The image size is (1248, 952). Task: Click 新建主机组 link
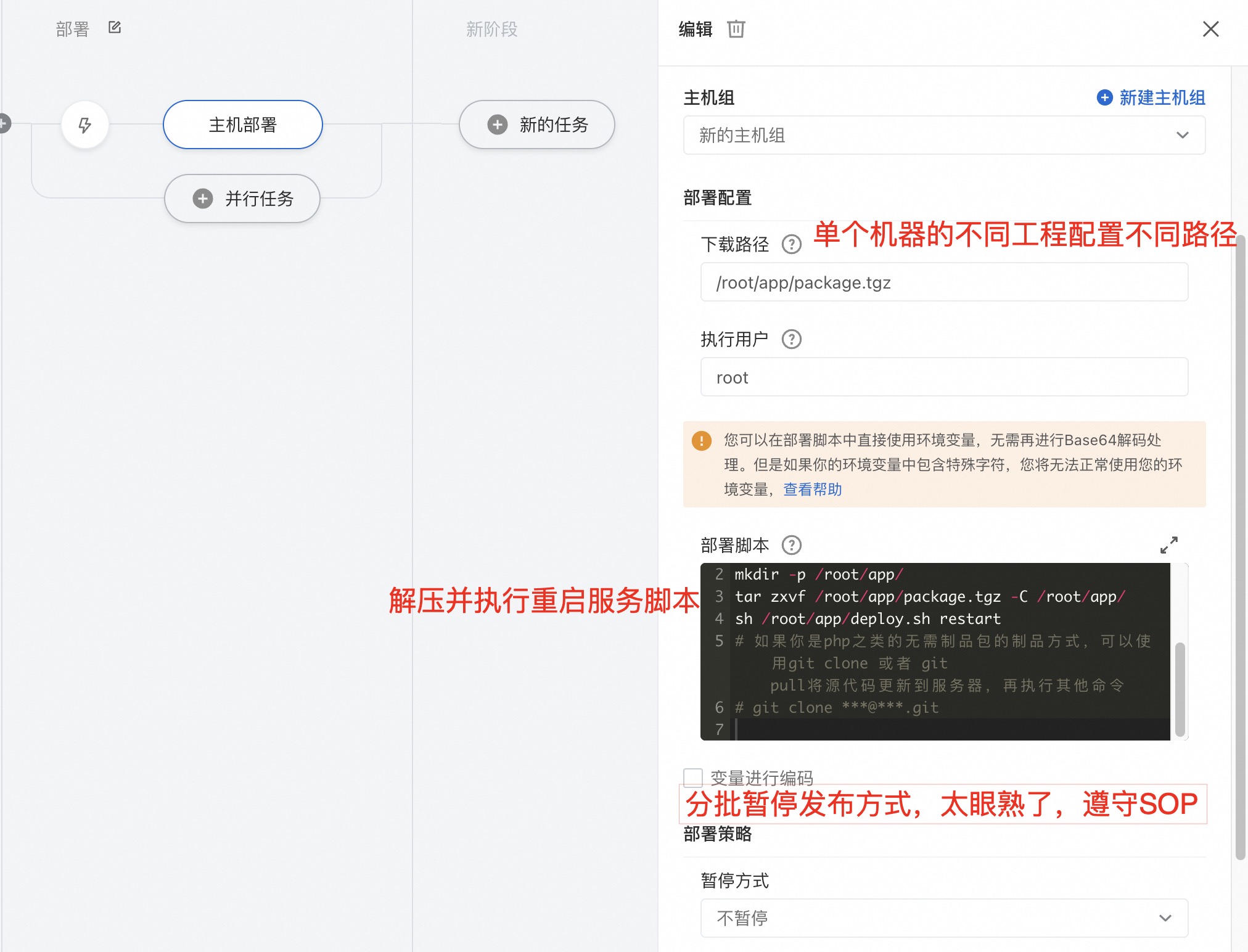tap(1162, 97)
